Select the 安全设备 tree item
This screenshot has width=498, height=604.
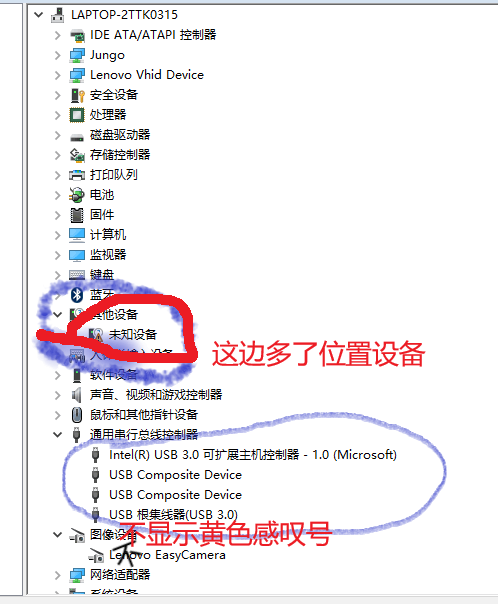pyautogui.click(x=114, y=95)
